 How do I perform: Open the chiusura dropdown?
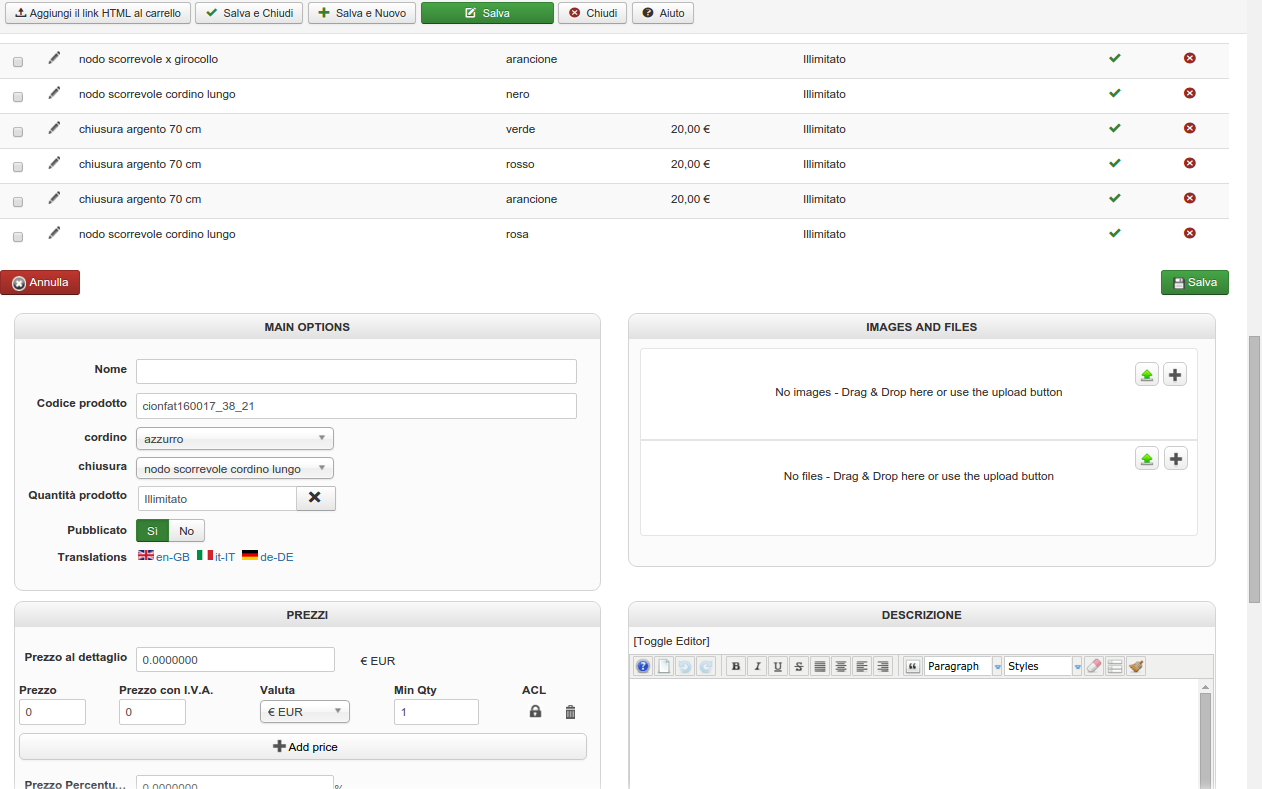[235, 468]
